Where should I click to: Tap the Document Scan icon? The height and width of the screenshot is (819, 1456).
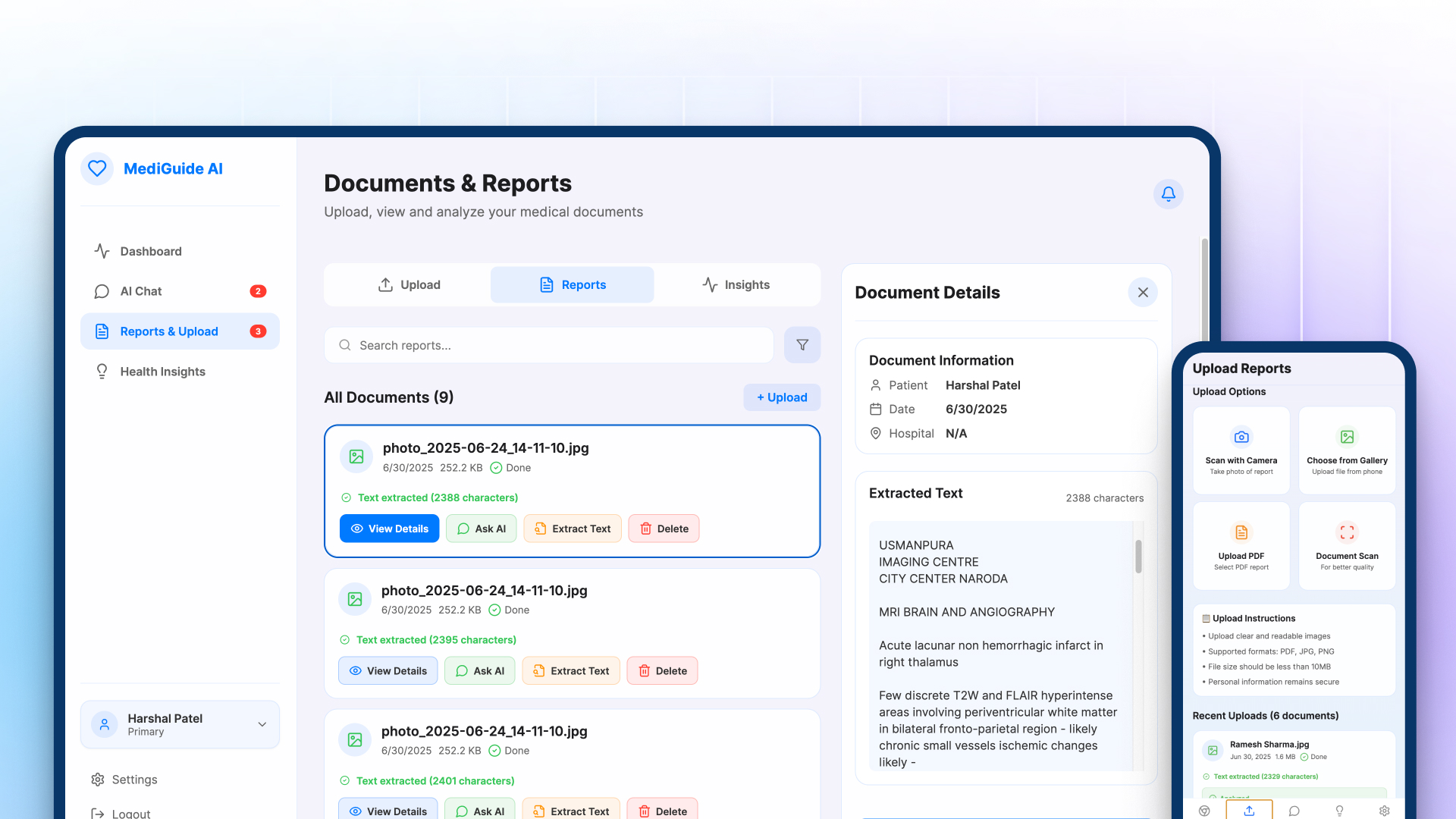[x=1347, y=532]
